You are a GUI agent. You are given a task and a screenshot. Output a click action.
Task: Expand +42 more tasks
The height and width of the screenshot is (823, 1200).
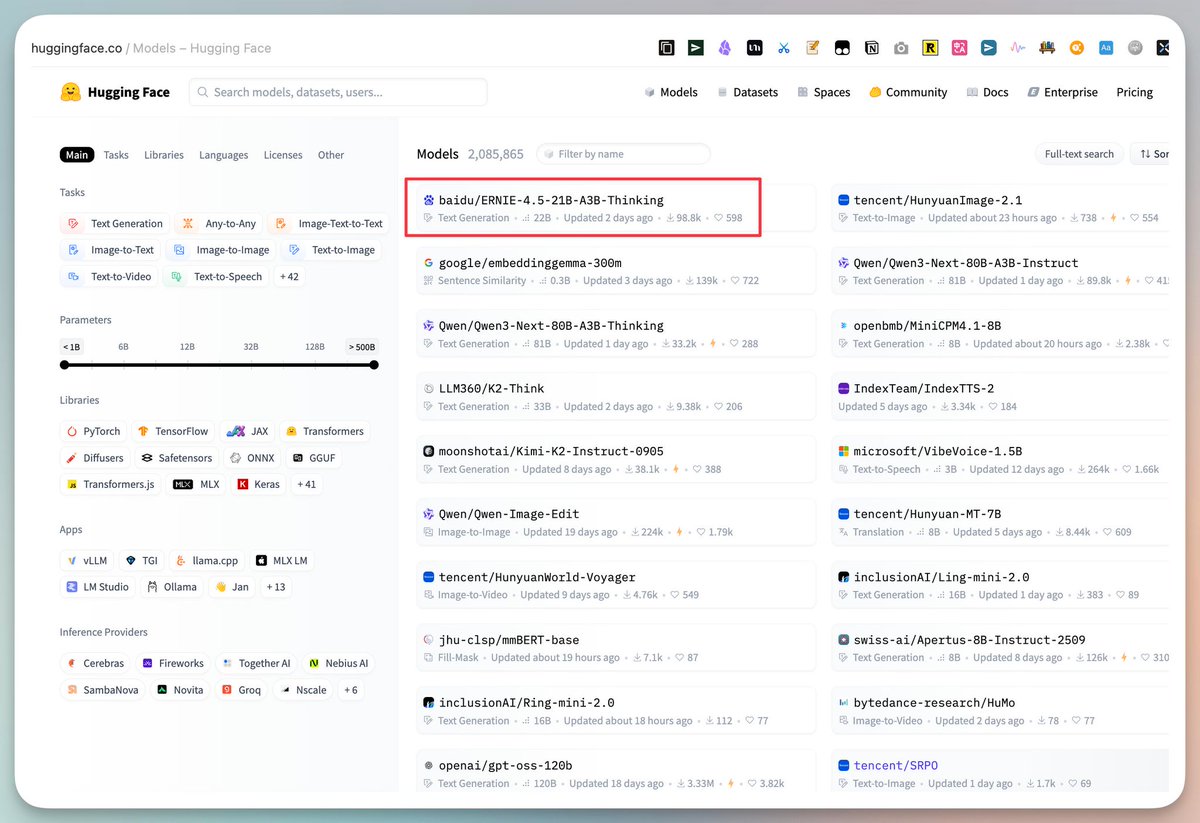289,277
